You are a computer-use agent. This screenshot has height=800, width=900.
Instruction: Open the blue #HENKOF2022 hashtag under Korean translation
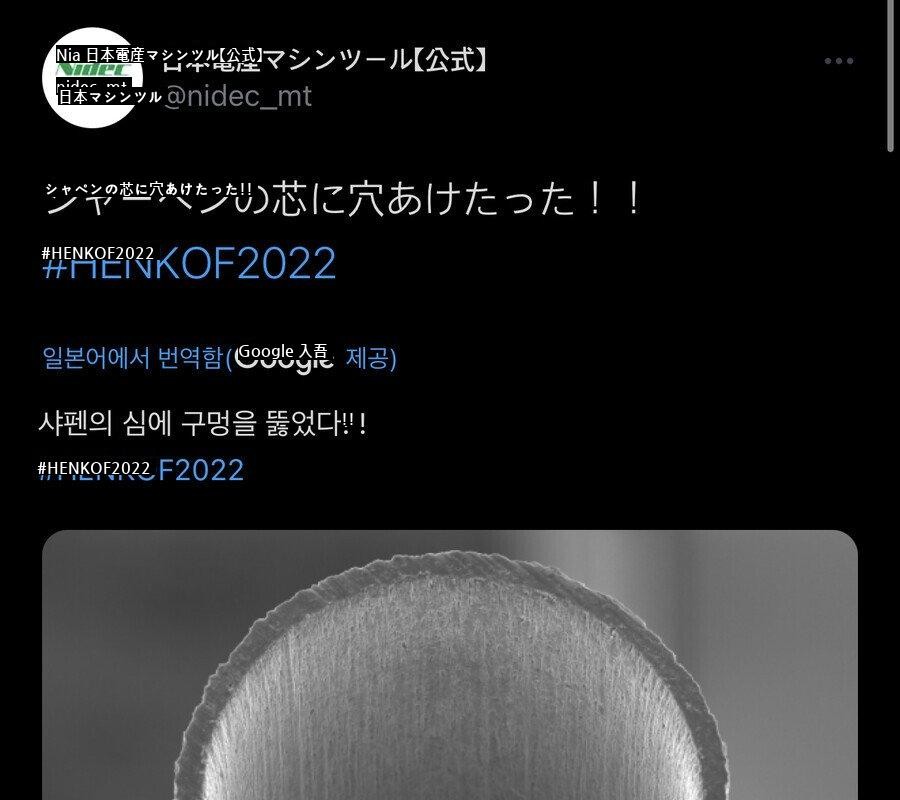pos(141,470)
